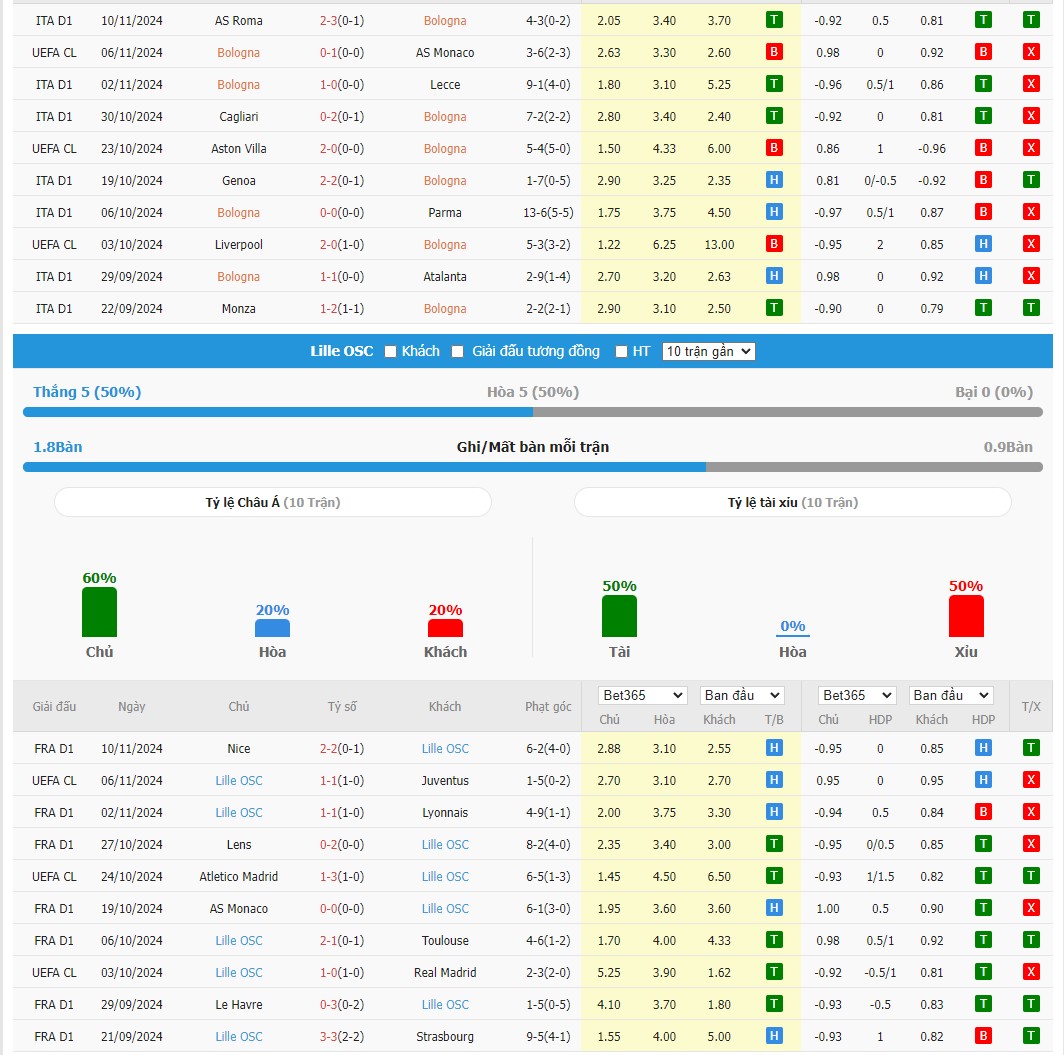1064x1055 pixels.
Task: Click the green T over/under badge in Atletico Madrid row
Action: click(x=1031, y=876)
